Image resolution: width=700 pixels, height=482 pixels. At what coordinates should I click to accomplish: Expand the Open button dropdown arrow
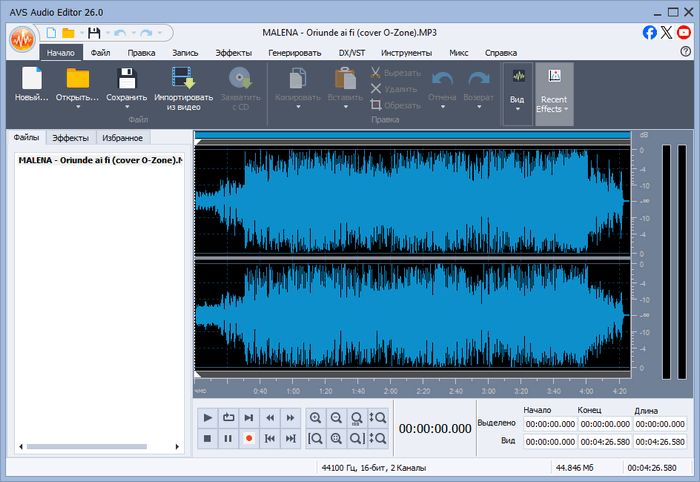[78, 108]
